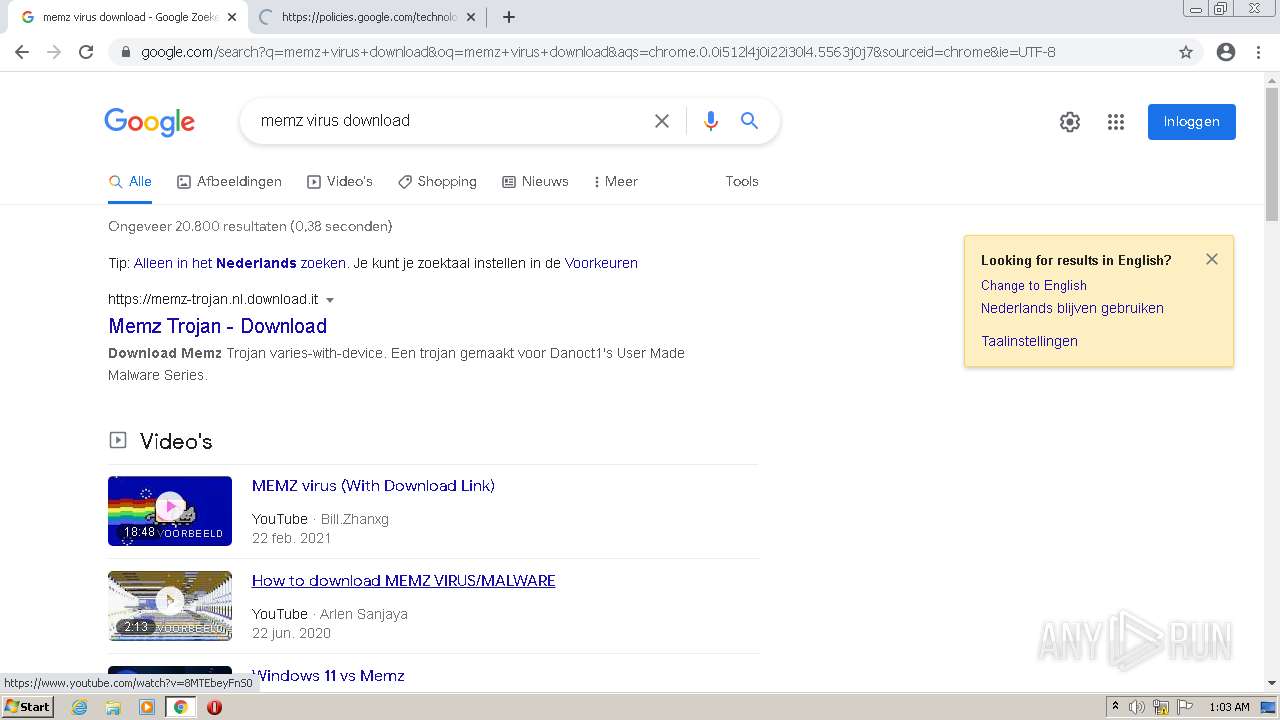Screen dimensions: 1280x720
Task: Show hidden system tray icons
Action: coord(1115,707)
